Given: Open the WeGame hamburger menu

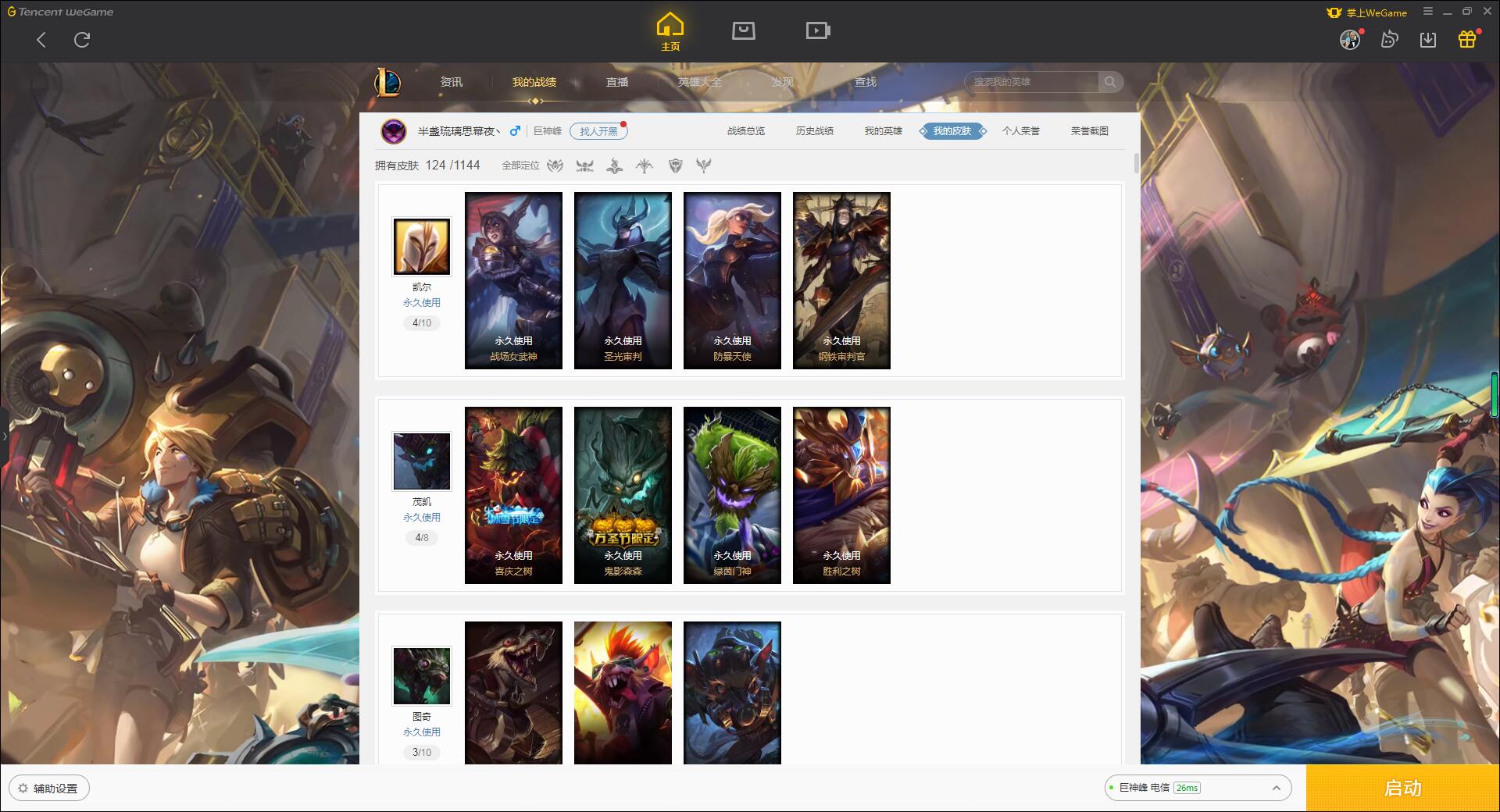Looking at the screenshot, I should coord(1428,12).
